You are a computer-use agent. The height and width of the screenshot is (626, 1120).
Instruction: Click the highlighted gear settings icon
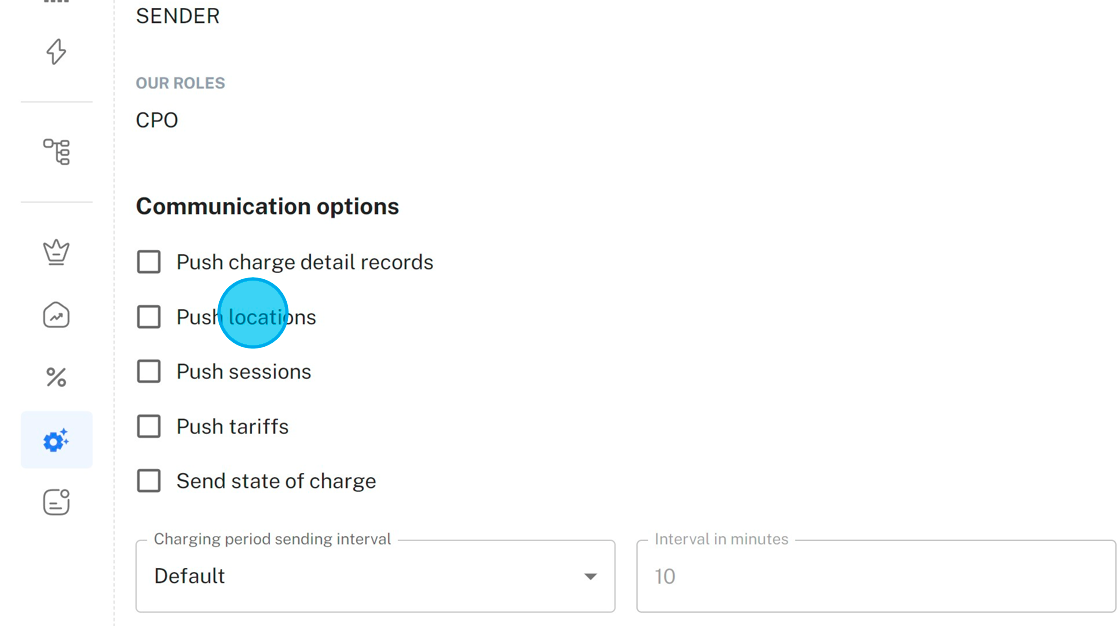pyautogui.click(x=56, y=440)
